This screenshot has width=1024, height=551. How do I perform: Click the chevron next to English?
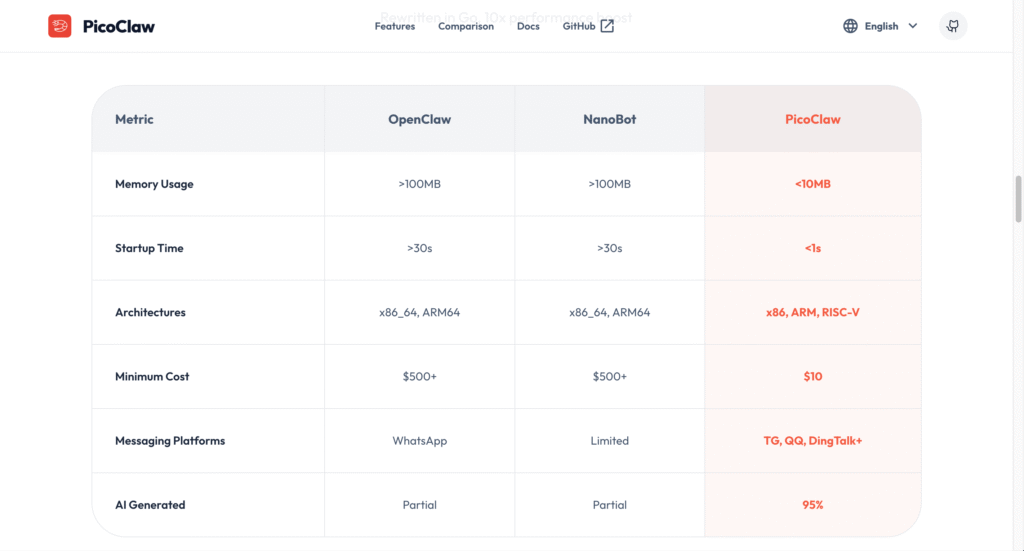pyautogui.click(x=913, y=26)
